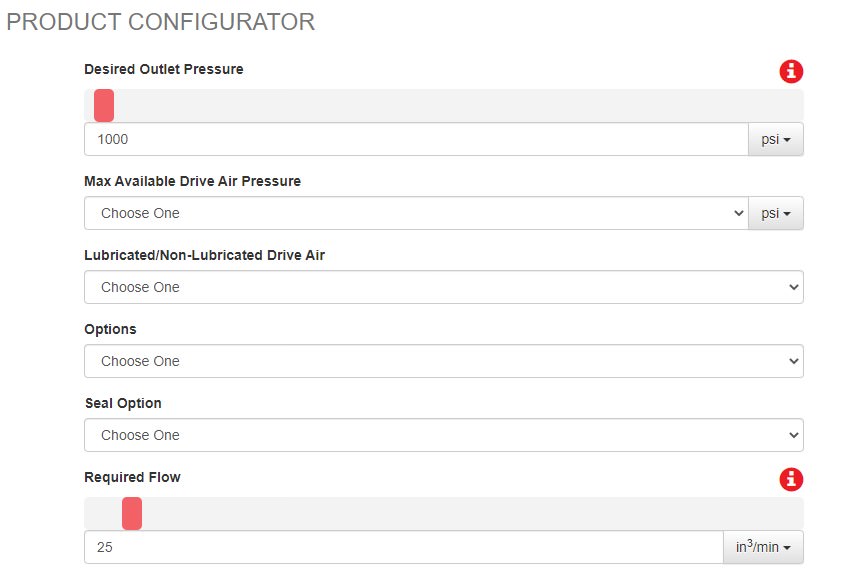Open the Seal Option Choose One select

[443, 436]
